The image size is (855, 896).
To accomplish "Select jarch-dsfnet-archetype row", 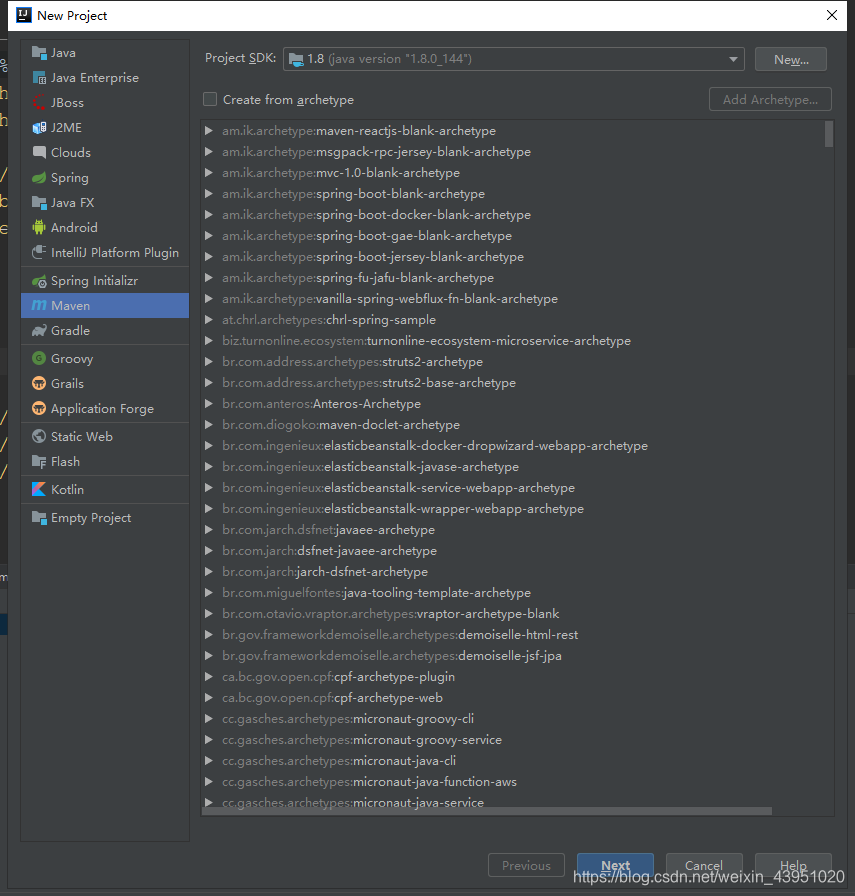I will (x=513, y=572).
